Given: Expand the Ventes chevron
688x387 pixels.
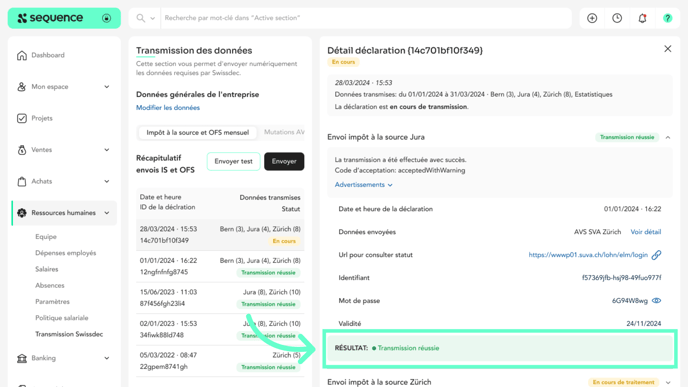Looking at the screenshot, I should point(107,150).
